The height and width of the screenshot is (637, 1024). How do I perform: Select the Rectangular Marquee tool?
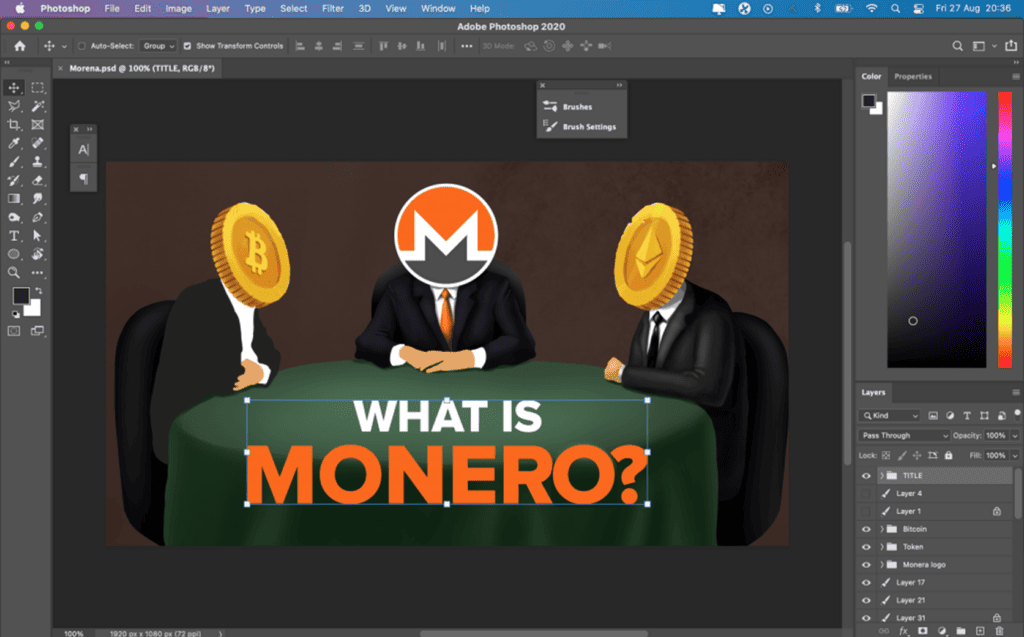click(x=38, y=88)
